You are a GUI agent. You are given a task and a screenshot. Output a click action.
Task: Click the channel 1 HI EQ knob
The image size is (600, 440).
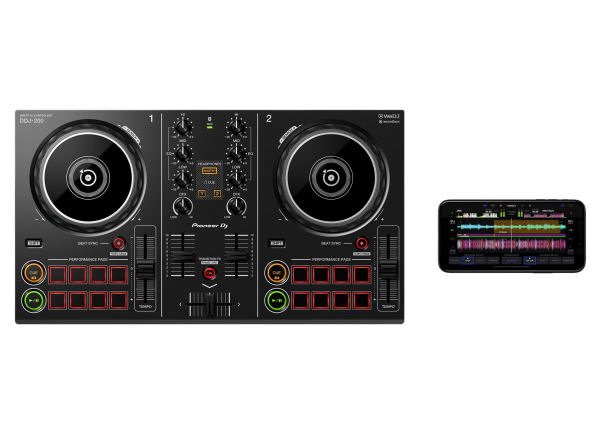pos(183,126)
